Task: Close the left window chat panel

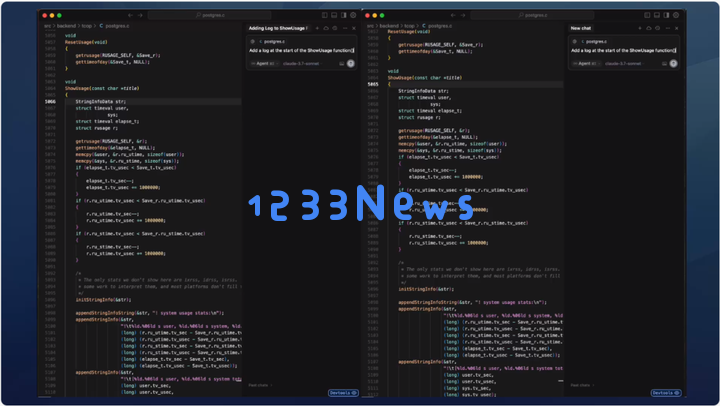Action: (354, 28)
